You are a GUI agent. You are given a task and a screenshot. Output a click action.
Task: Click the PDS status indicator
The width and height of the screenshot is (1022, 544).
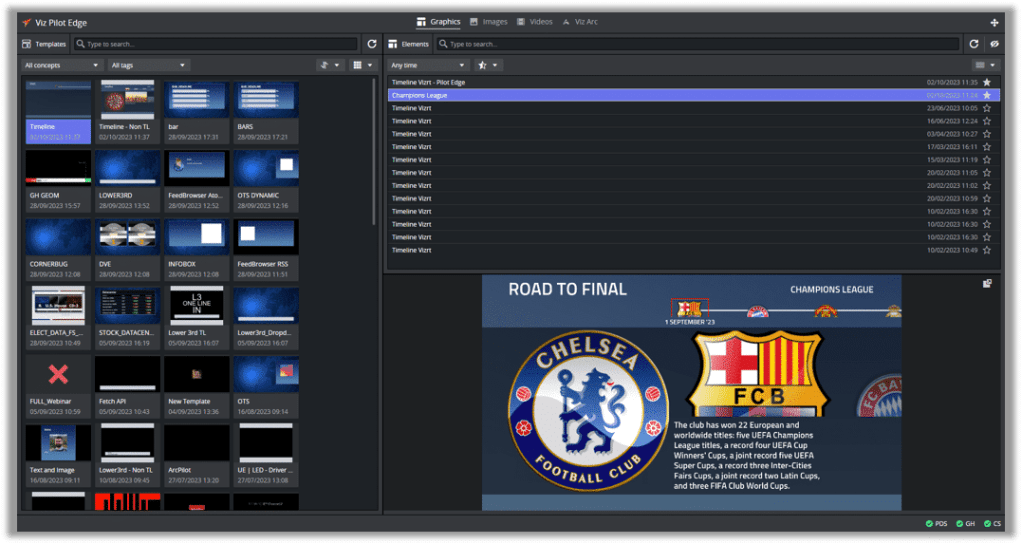[937, 523]
